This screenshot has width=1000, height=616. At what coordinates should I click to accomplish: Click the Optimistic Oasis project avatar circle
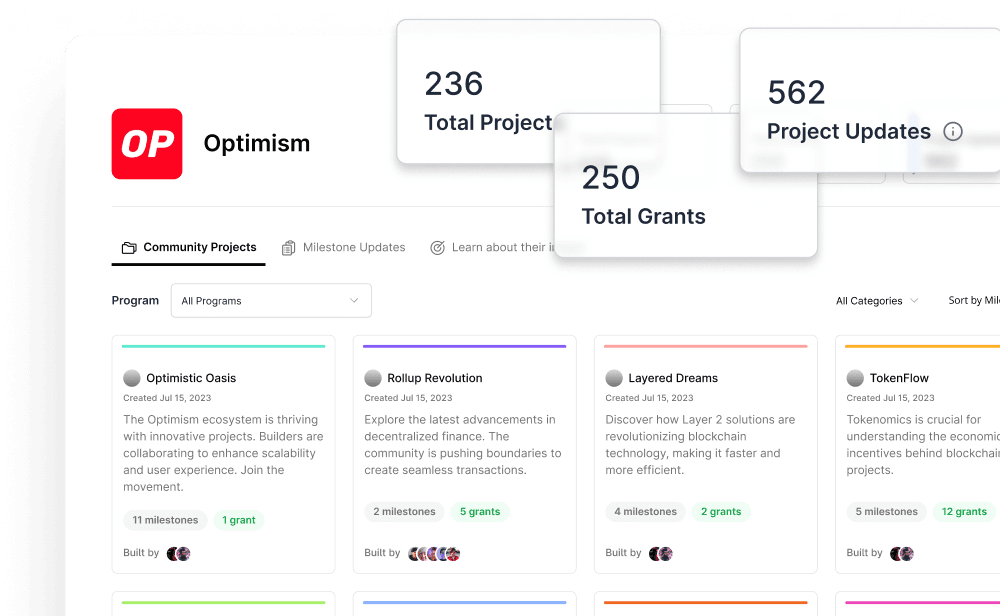pyautogui.click(x=131, y=378)
